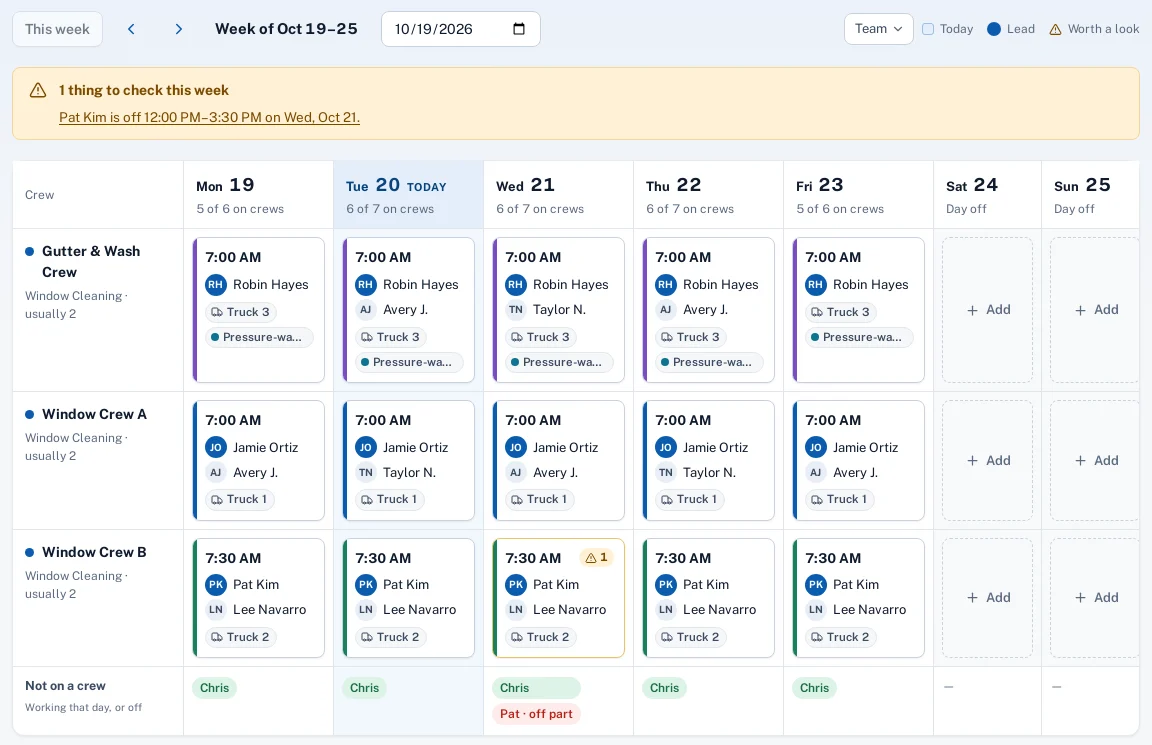The height and width of the screenshot is (745, 1152).
Task: Click the blue Lead legend dot
Action: point(994,29)
